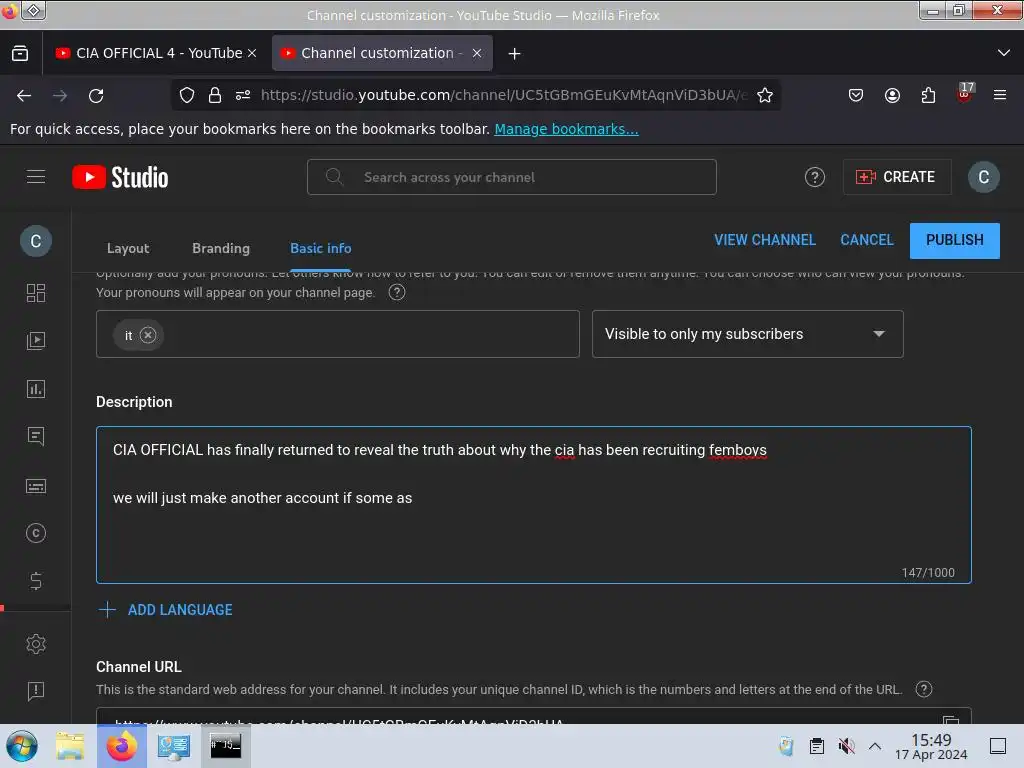
Task: Open the Firefox extensions puzzle icon
Action: tap(928, 95)
